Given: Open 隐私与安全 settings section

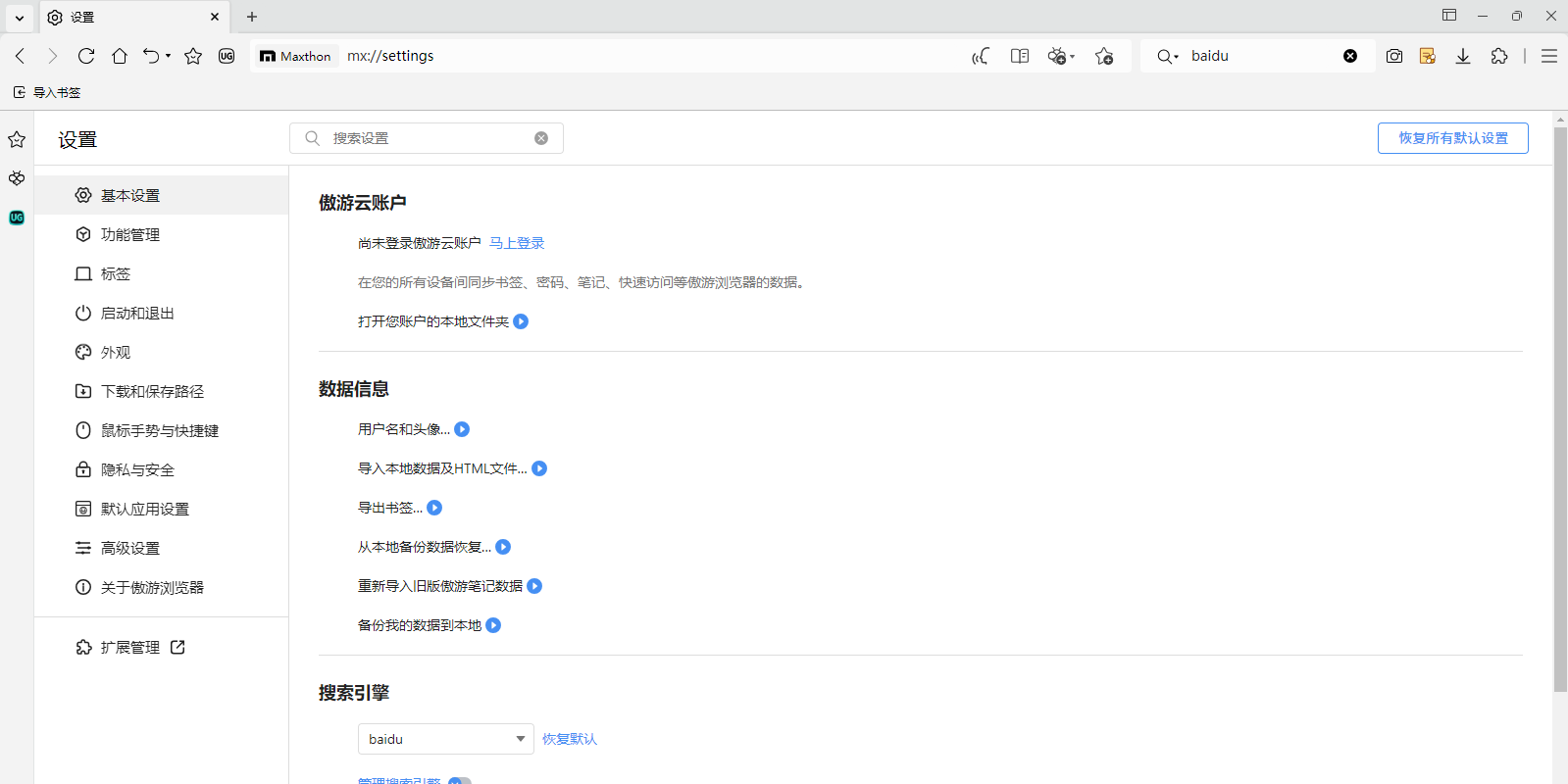Looking at the screenshot, I should point(137,469).
